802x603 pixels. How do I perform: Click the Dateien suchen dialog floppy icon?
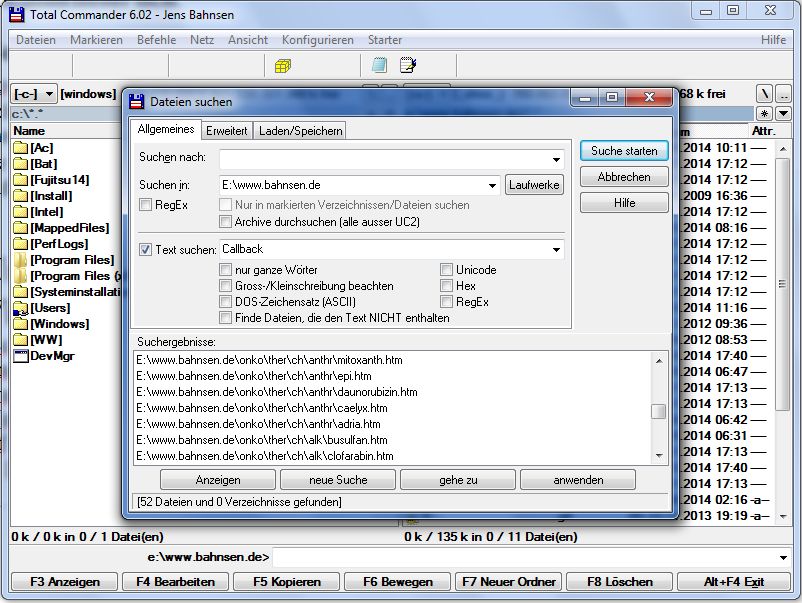click(x=137, y=101)
